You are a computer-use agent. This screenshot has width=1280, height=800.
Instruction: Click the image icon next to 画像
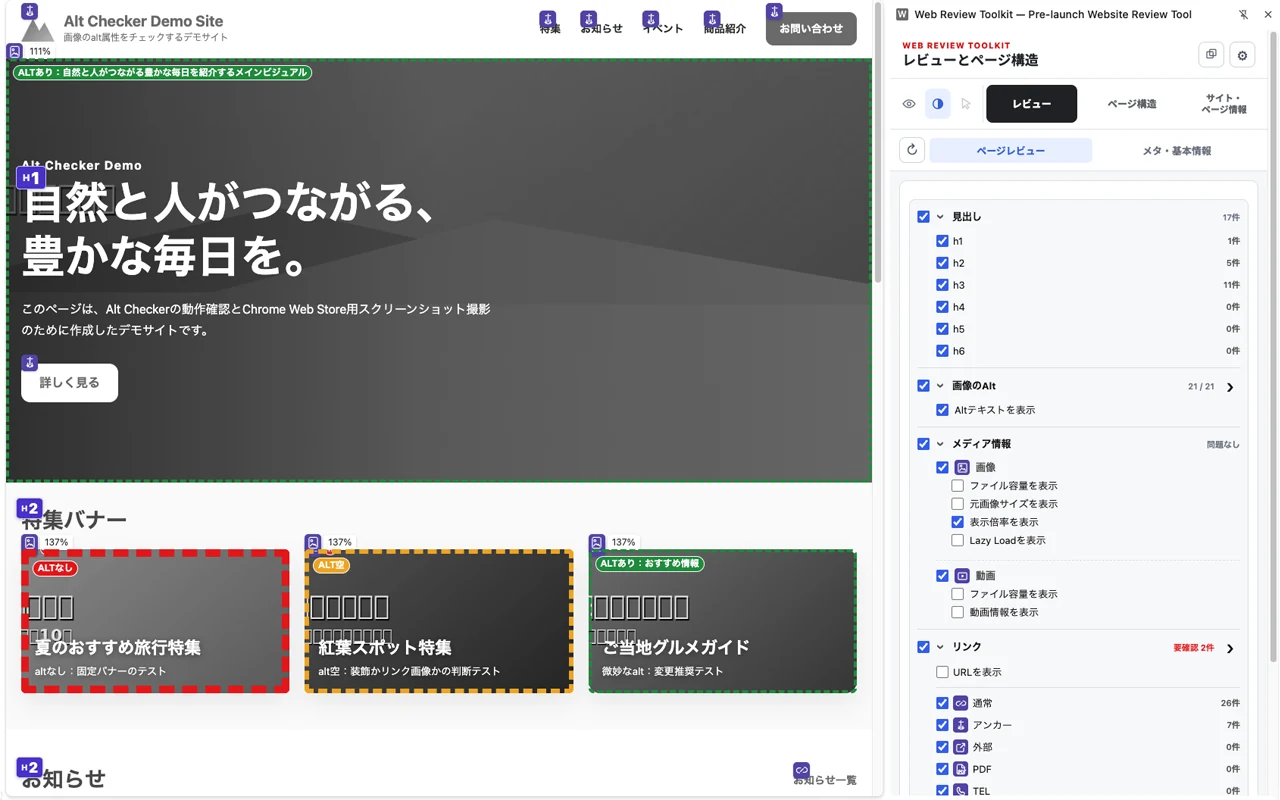[962, 467]
